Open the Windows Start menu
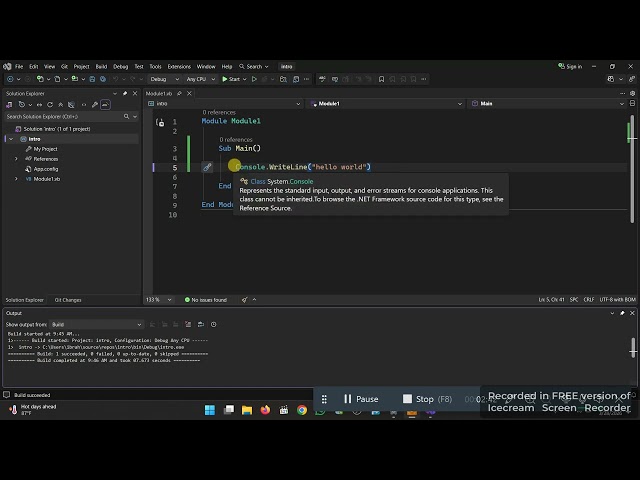 [210, 410]
